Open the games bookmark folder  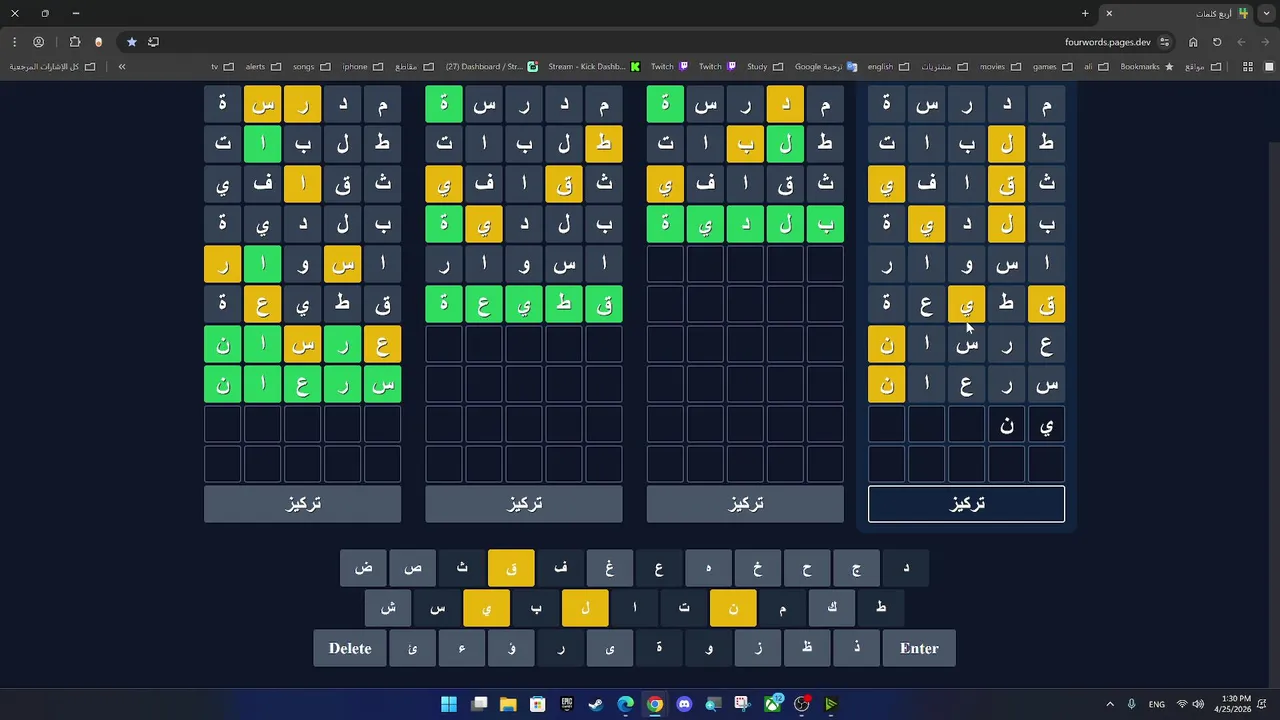pos(1052,67)
